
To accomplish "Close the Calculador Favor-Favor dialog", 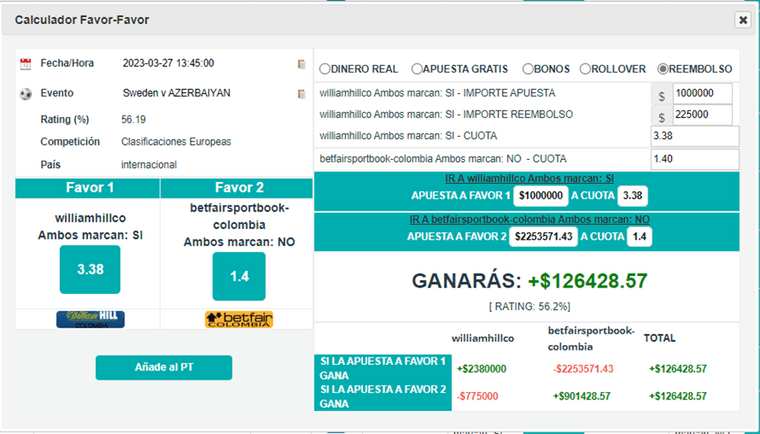I will point(743,20).
